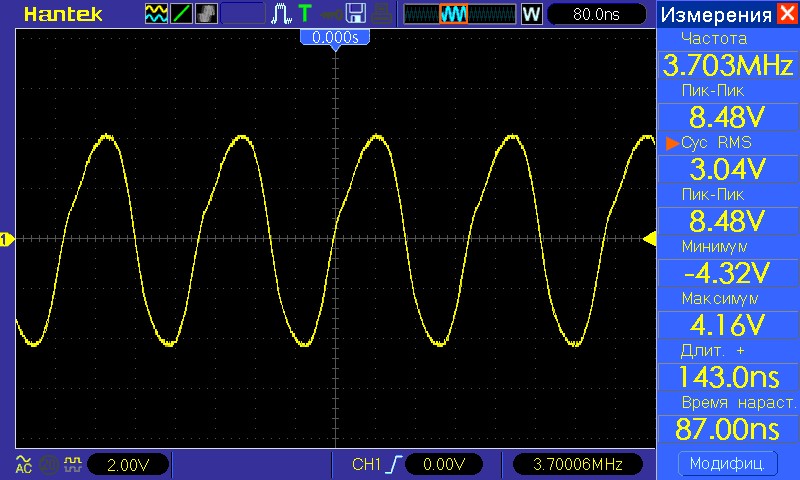Open the 80.0ns timebase field

596,14
